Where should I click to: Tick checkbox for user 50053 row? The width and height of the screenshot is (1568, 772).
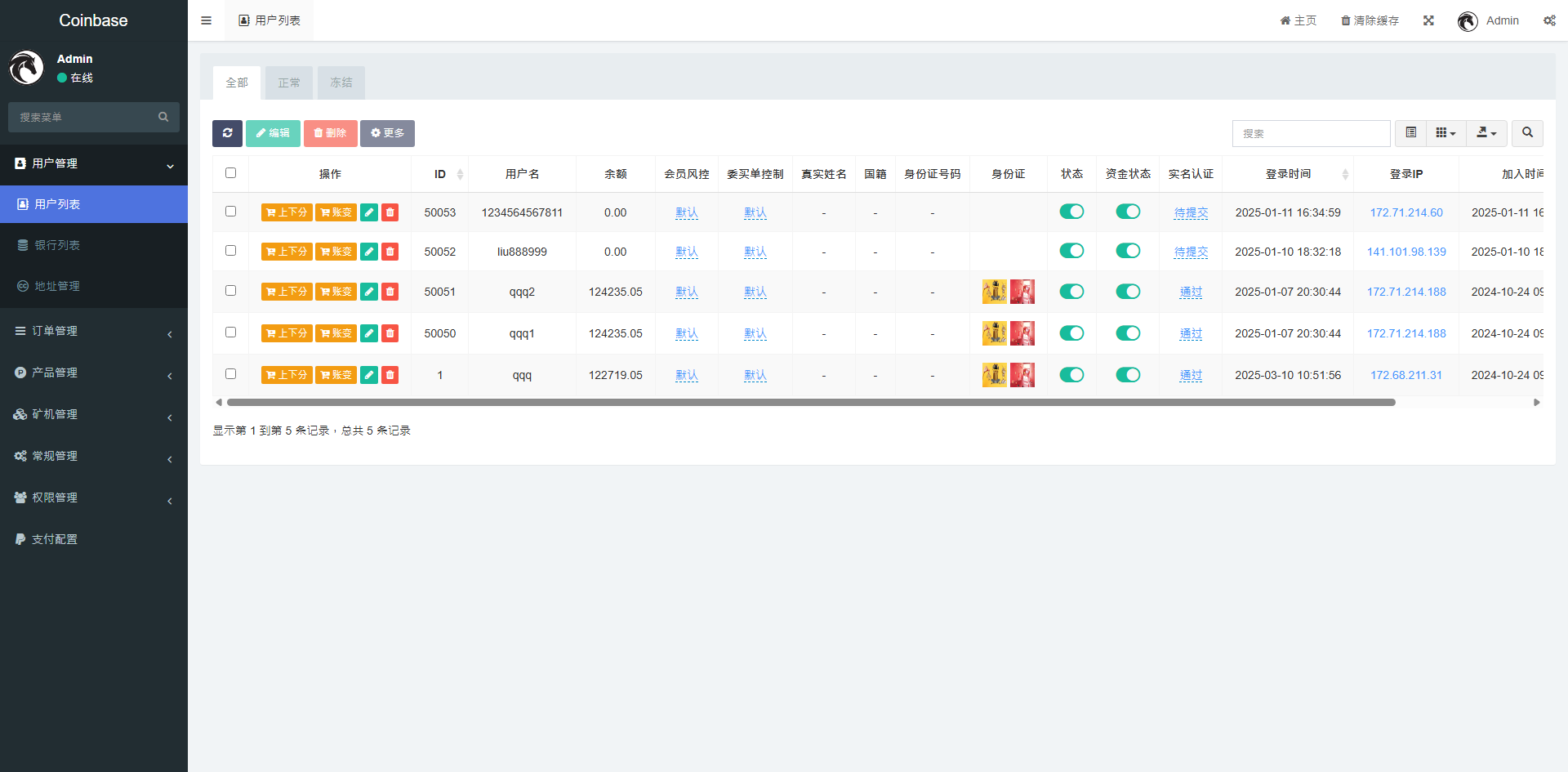[230, 212]
